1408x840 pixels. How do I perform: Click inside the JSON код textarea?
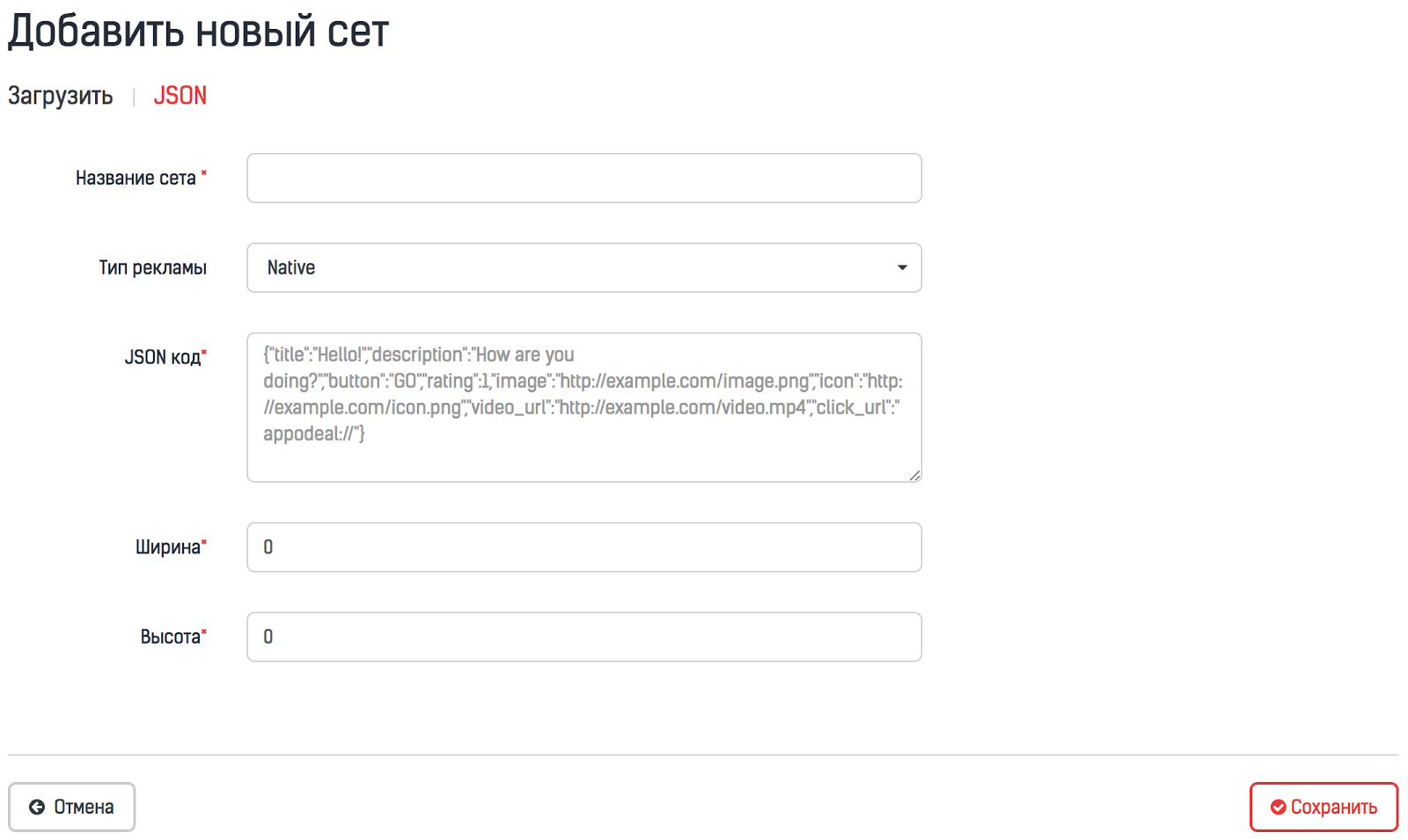point(583,407)
